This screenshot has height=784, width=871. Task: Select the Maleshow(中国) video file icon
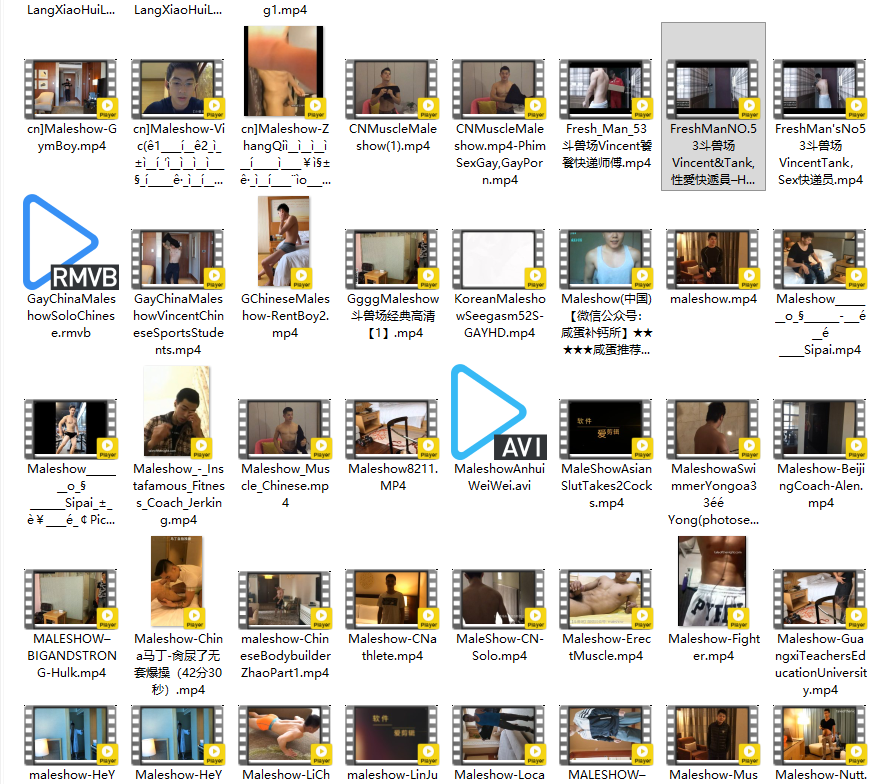pos(606,258)
